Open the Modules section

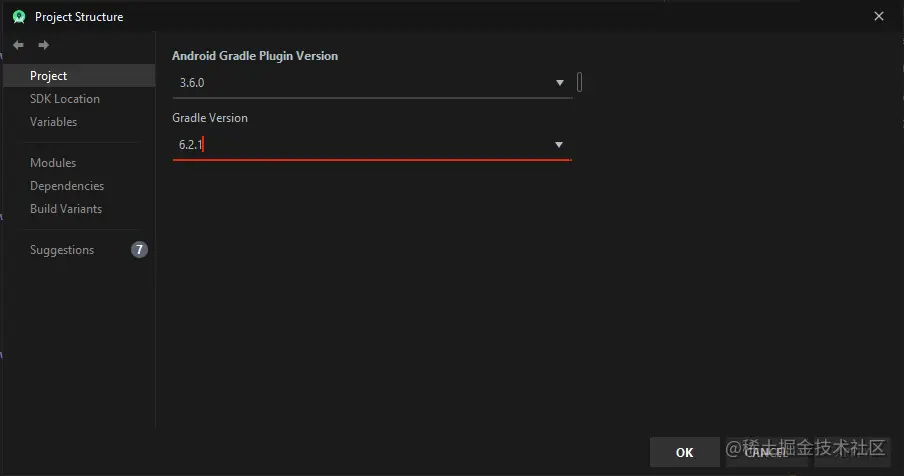click(53, 163)
